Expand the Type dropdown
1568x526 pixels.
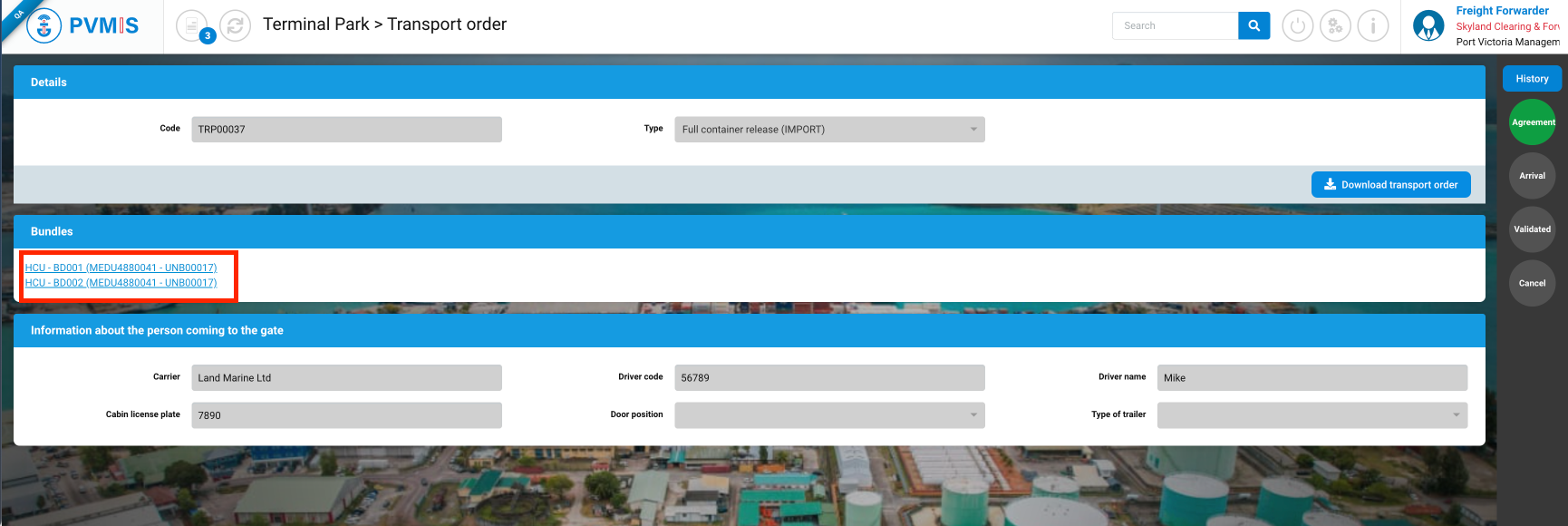828,130
